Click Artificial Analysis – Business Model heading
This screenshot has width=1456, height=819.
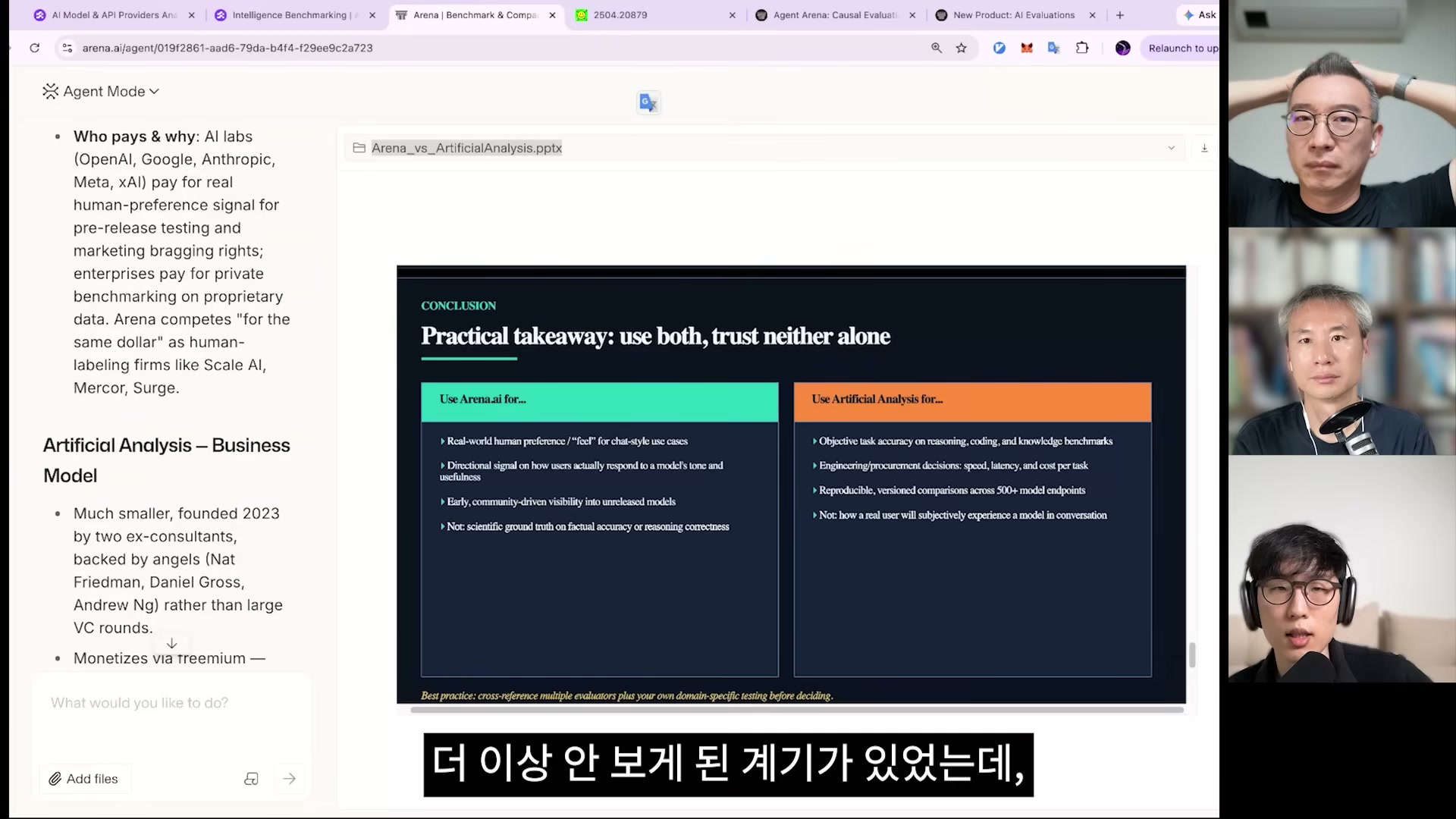(x=166, y=460)
